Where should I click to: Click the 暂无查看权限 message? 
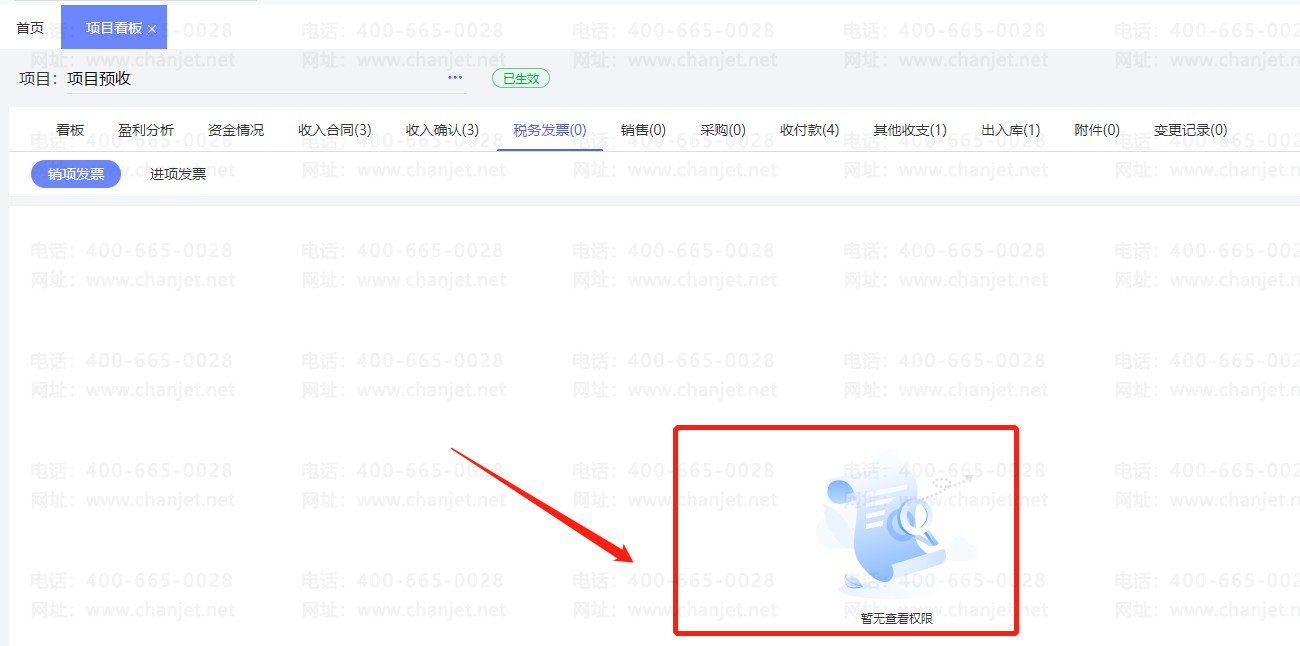[897, 619]
